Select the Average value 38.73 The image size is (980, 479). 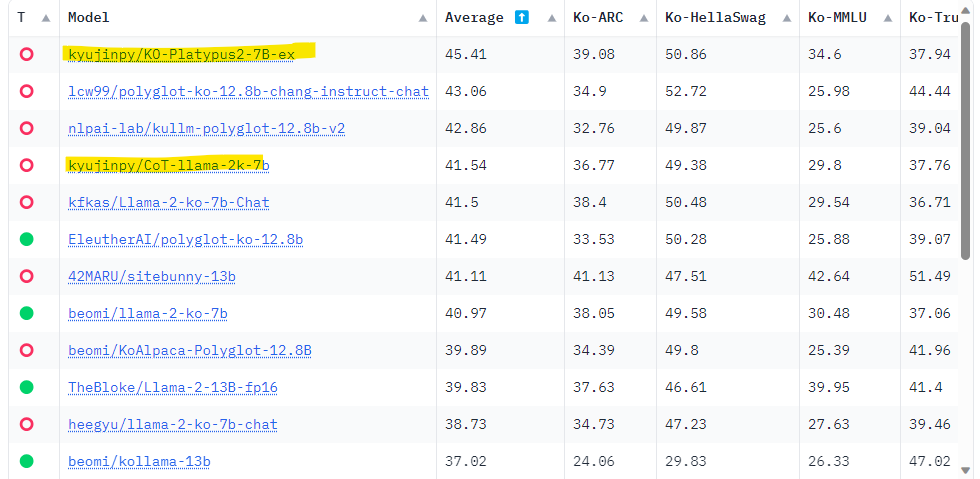[x=466, y=424]
